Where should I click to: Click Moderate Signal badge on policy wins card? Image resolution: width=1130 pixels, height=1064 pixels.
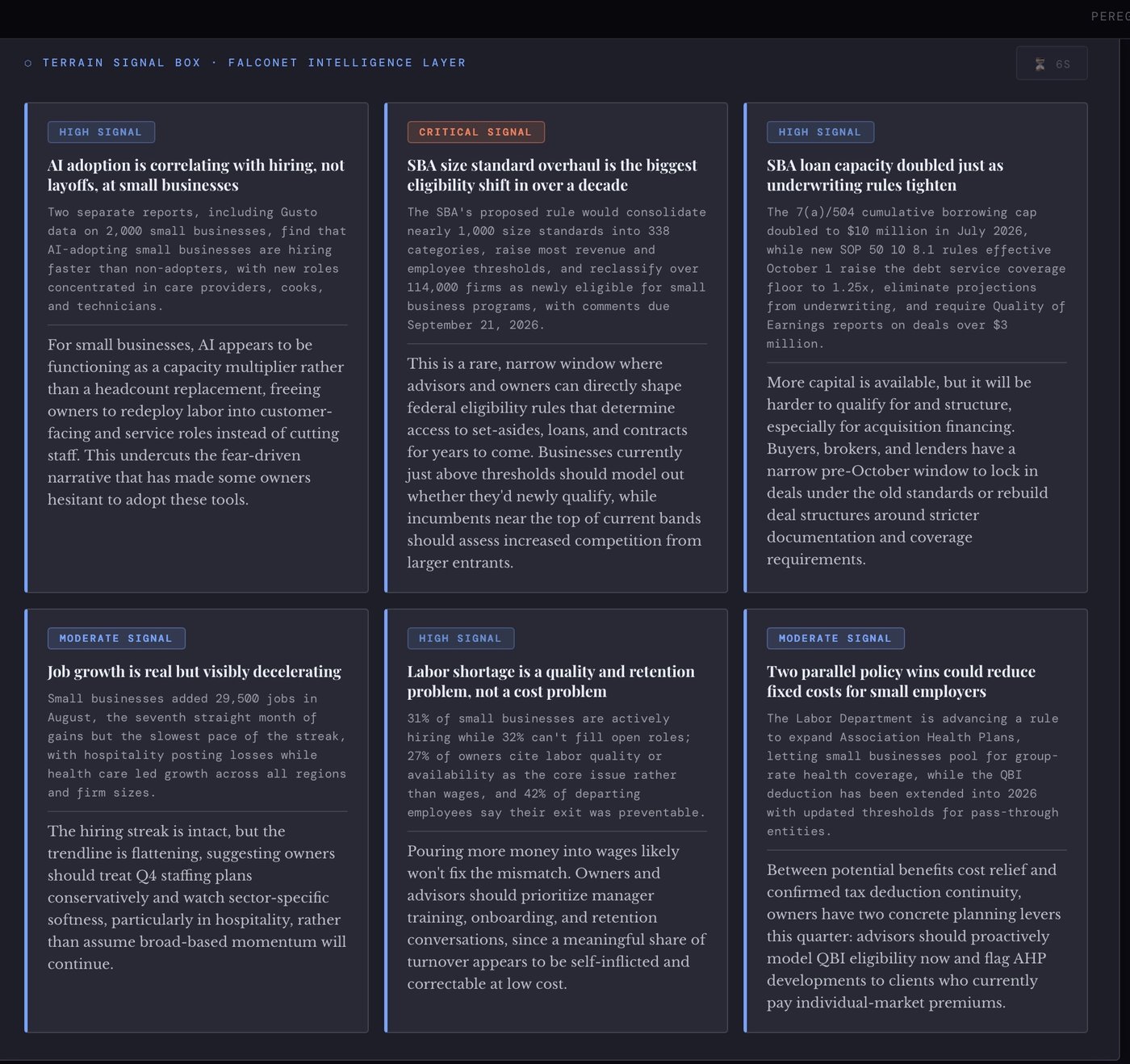[835, 638]
